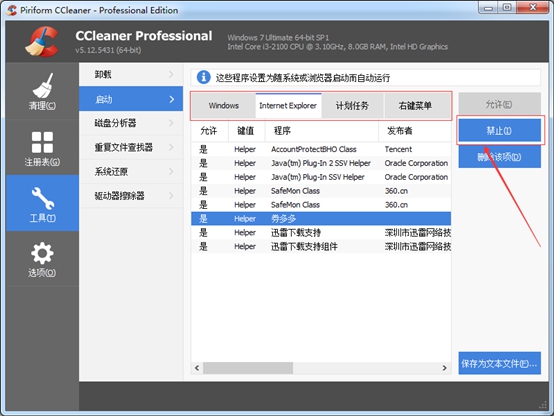Switch to the 计划任务 tab

[x=352, y=106]
